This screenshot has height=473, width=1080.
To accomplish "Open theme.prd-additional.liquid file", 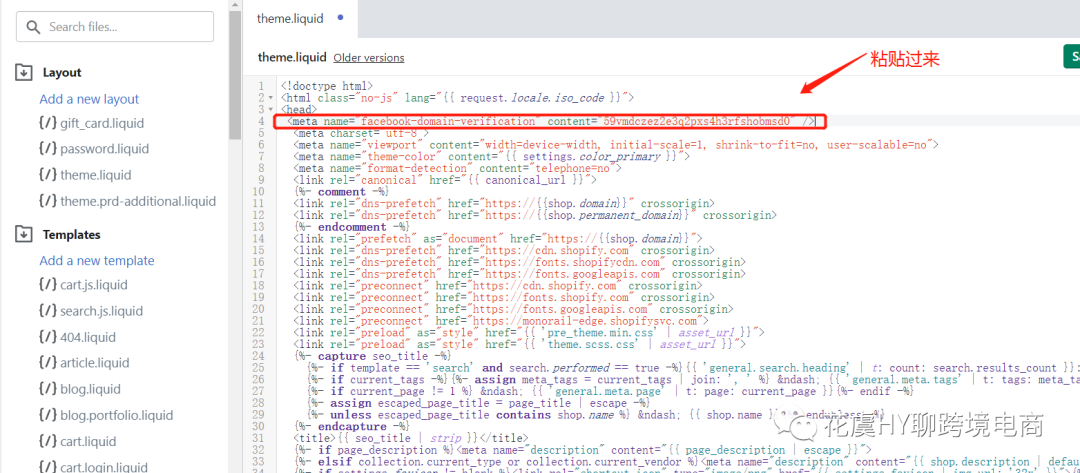I will coord(138,201).
